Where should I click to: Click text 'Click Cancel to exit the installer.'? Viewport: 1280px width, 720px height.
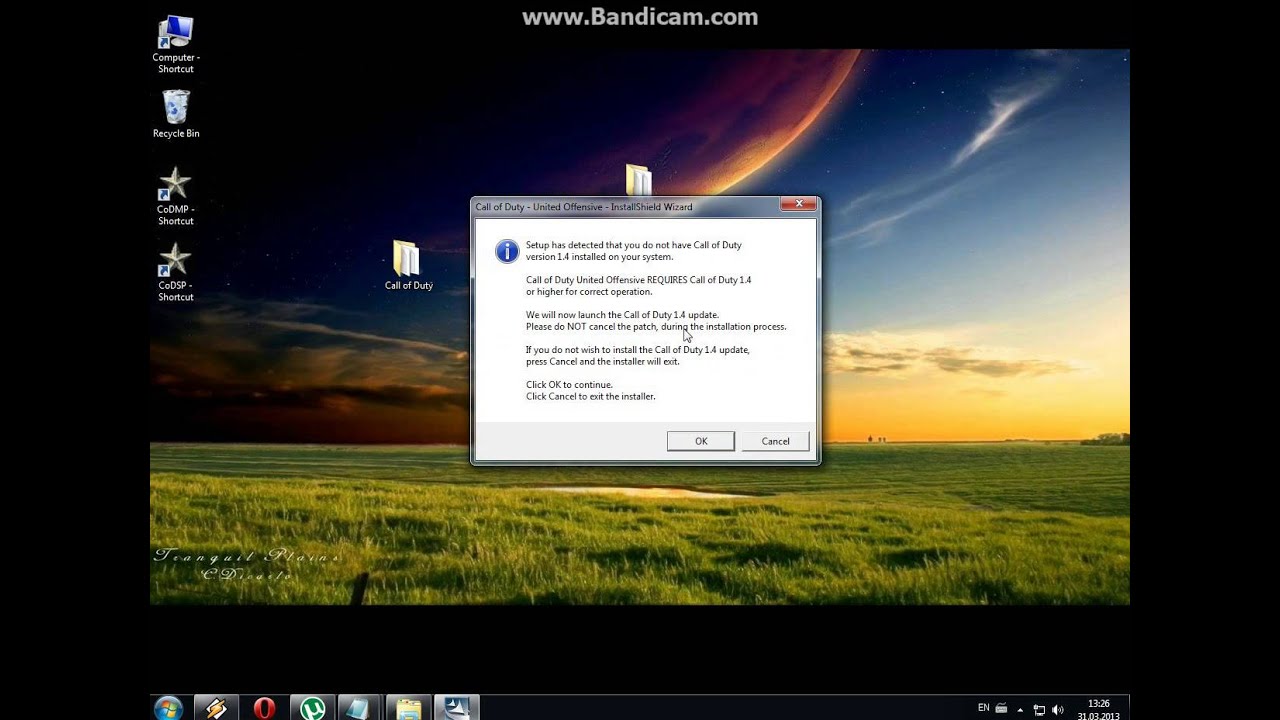(591, 397)
